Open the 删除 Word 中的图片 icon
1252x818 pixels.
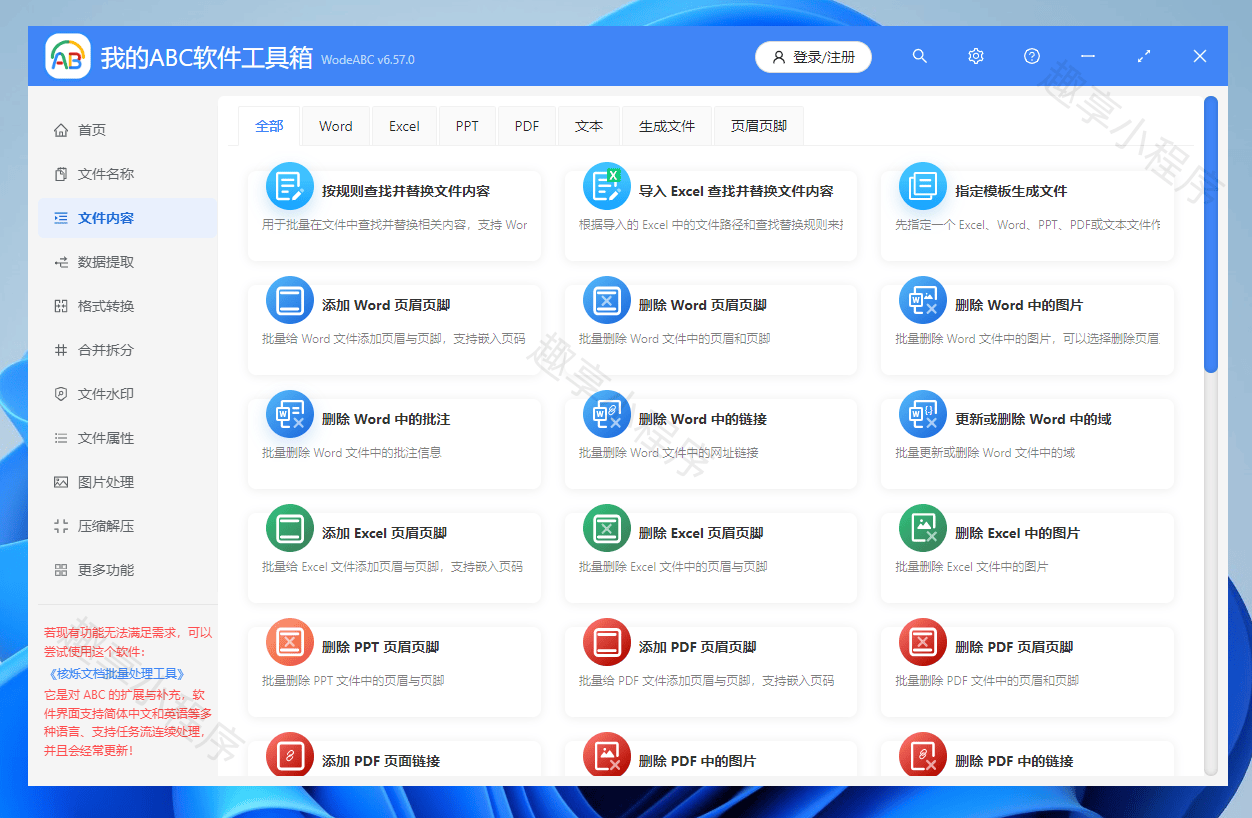923,300
